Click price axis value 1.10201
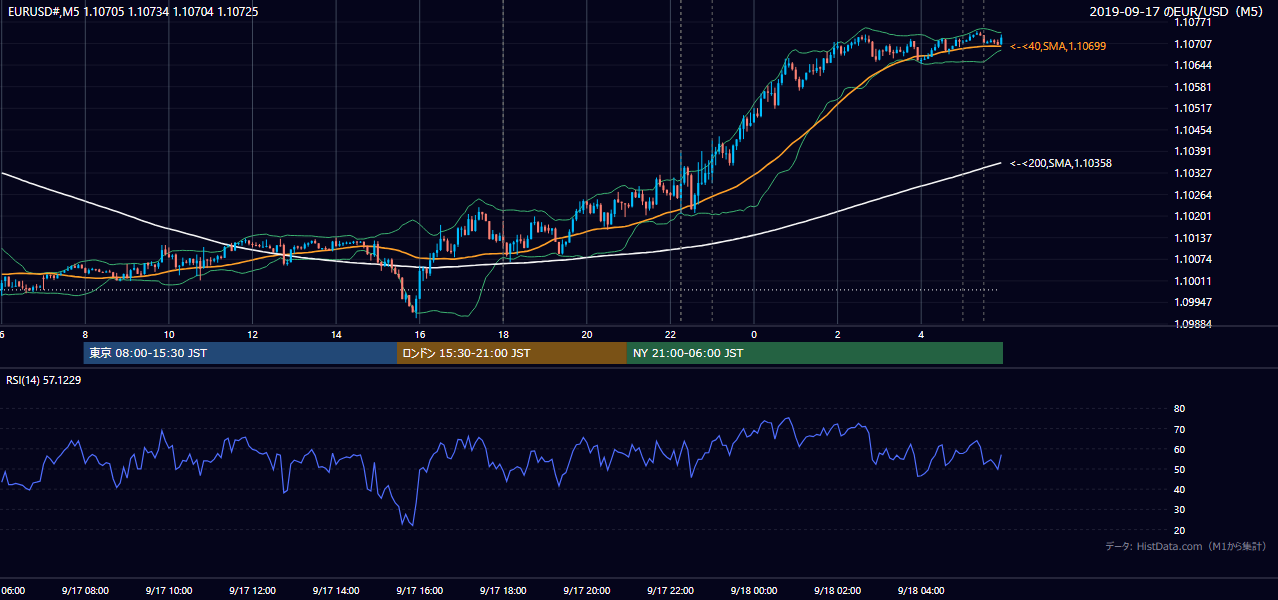 click(1192, 216)
